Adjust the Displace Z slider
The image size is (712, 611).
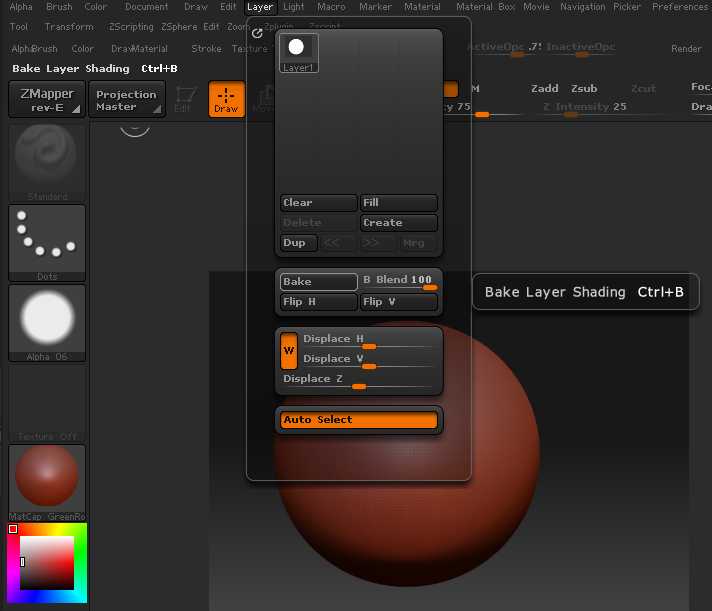(359, 385)
